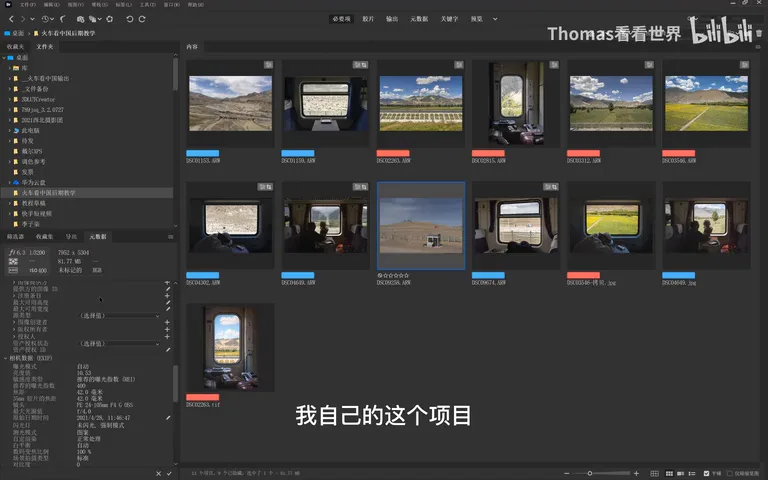Image resolution: width=768 pixels, height=480 pixels.
Task: Open the metadata panel options menu
Action: [170, 237]
